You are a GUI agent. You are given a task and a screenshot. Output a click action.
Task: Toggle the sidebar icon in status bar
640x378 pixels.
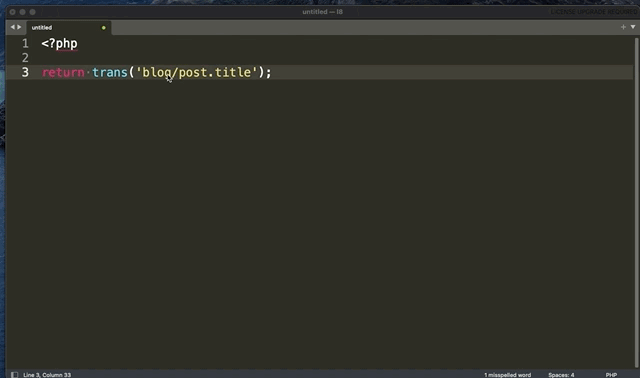14,374
